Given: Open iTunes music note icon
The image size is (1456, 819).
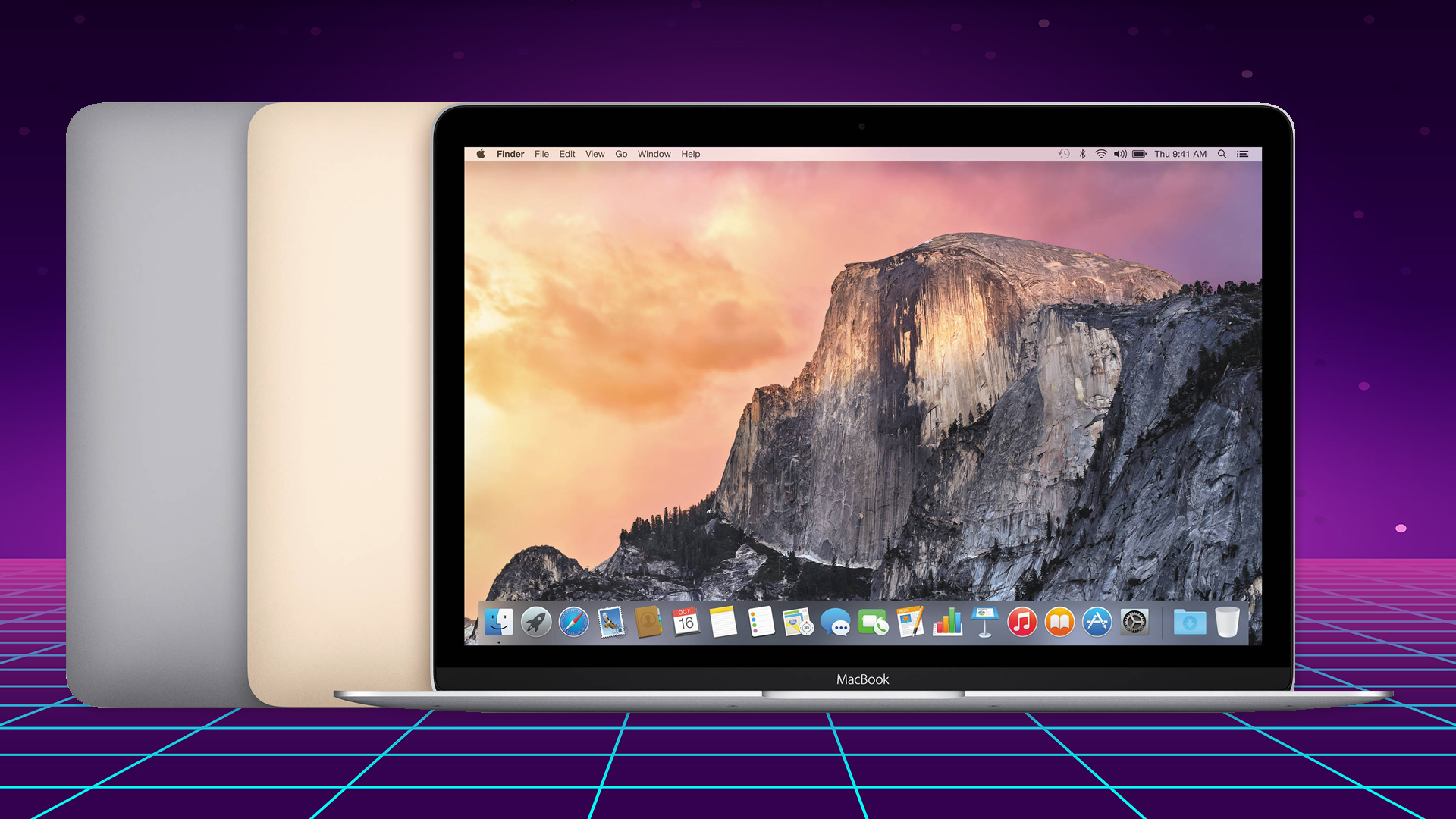Looking at the screenshot, I should [1022, 623].
